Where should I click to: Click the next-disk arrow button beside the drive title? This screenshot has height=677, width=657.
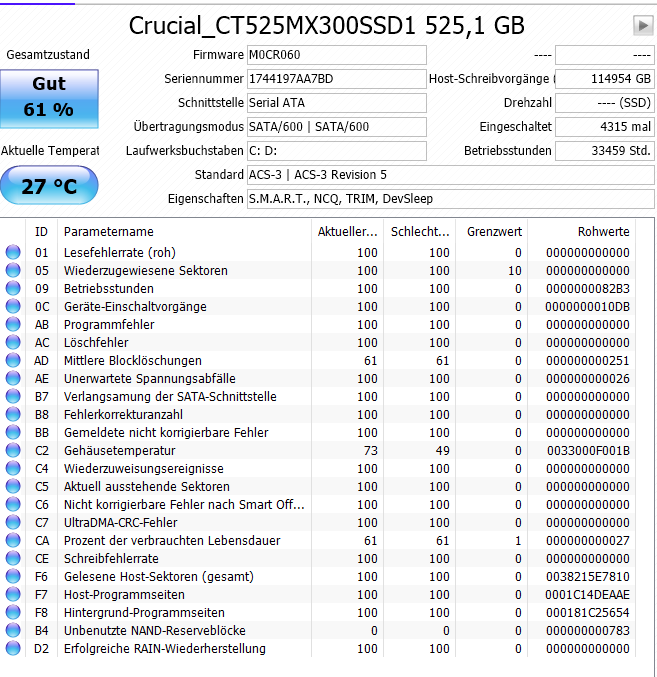coord(643,25)
